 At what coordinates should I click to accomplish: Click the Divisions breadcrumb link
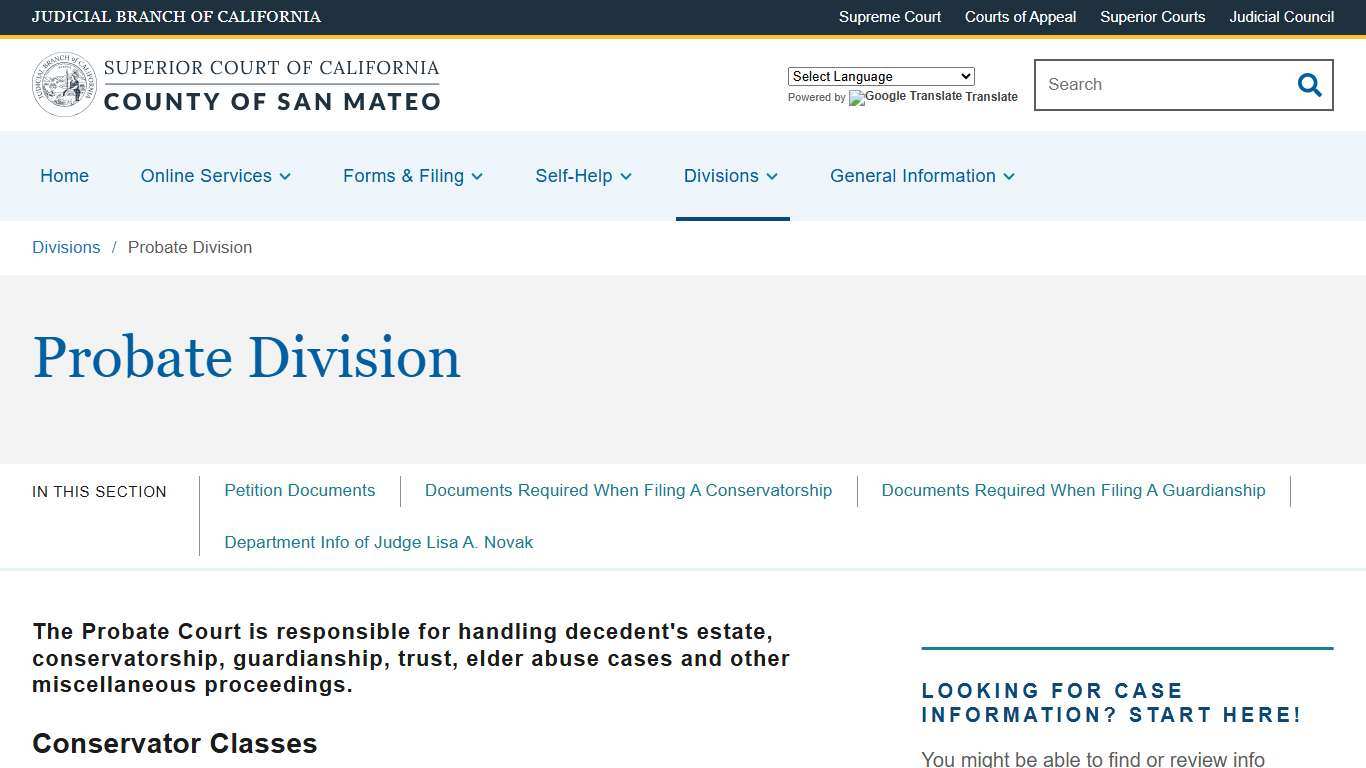point(66,247)
